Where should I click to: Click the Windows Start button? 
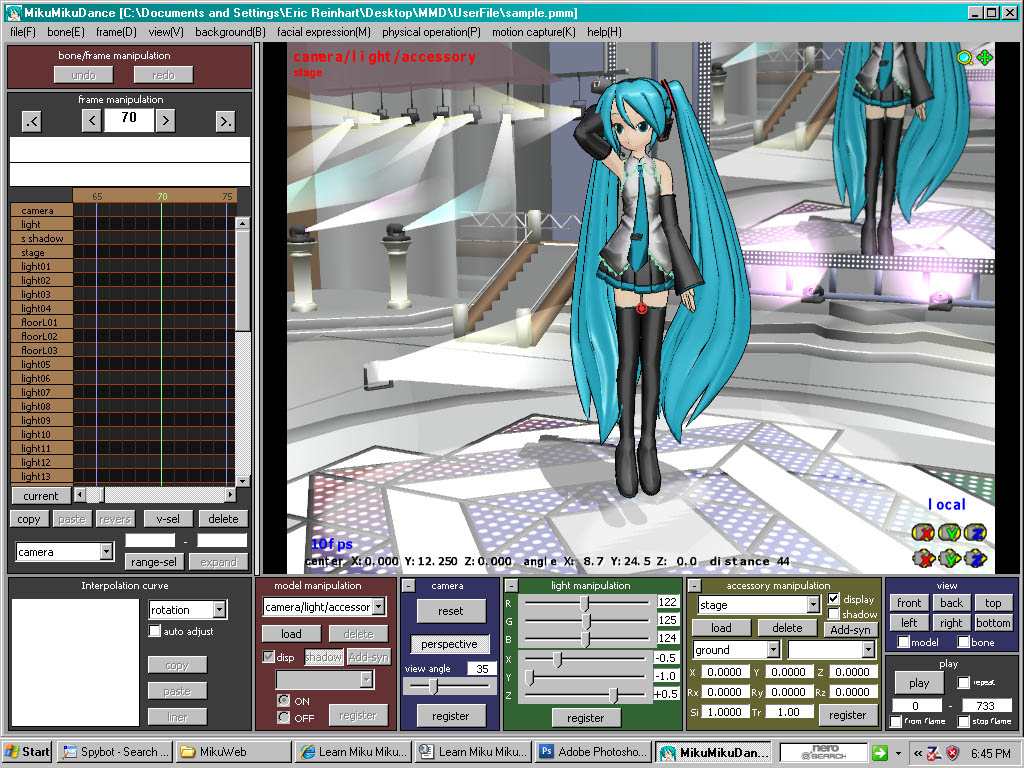click(27, 752)
